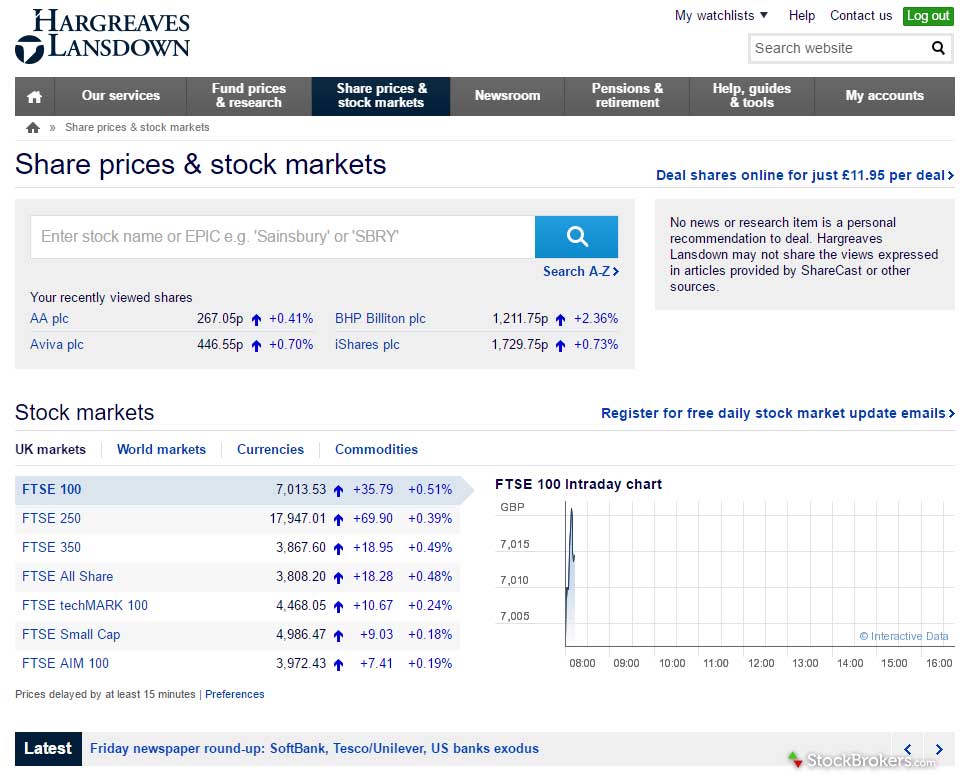Viewport: 961px width, 784px height.
Task: Open the Contact us link
Action: (860, 15)
